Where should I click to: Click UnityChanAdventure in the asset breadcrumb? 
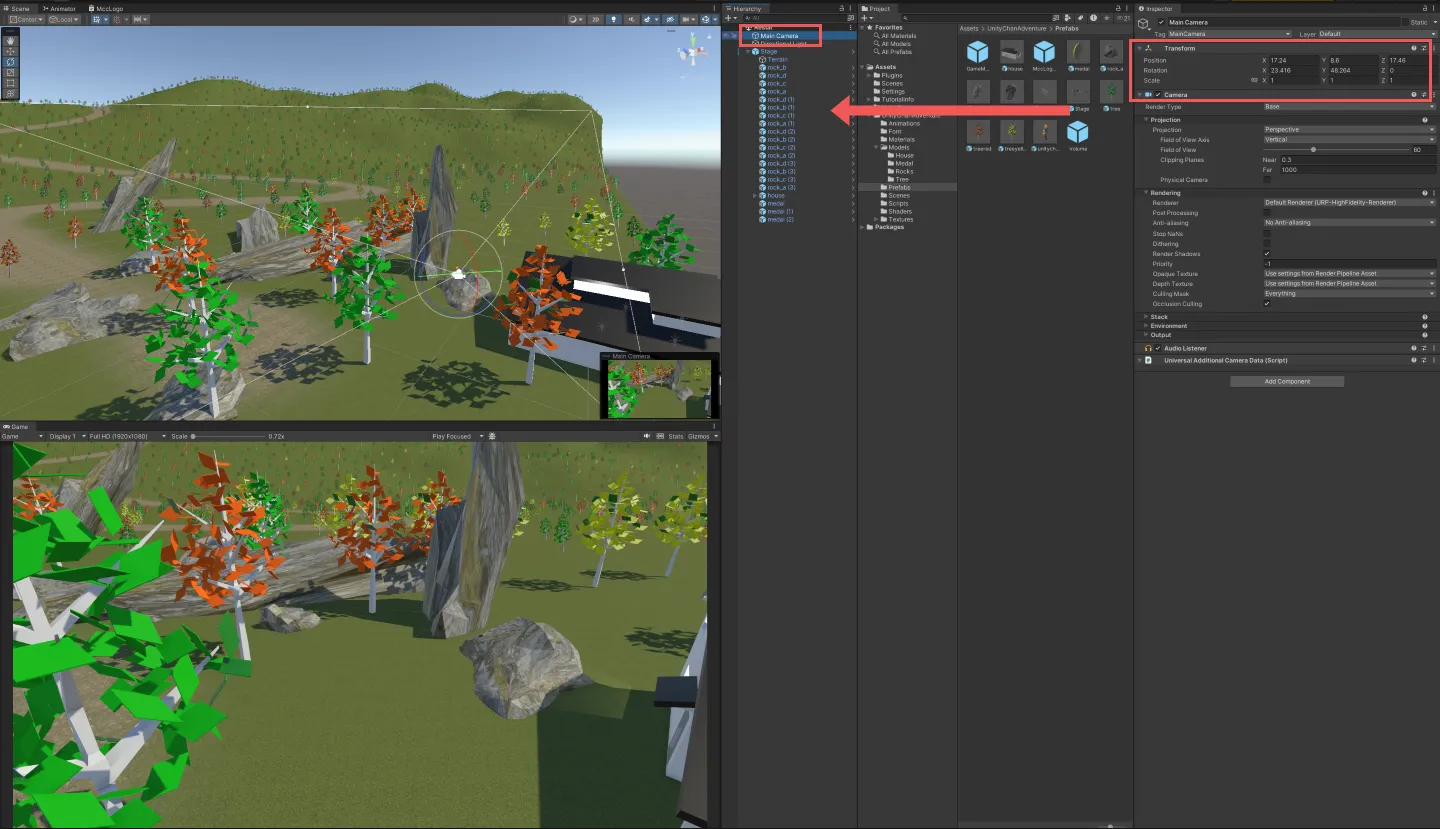point(1017,29)
